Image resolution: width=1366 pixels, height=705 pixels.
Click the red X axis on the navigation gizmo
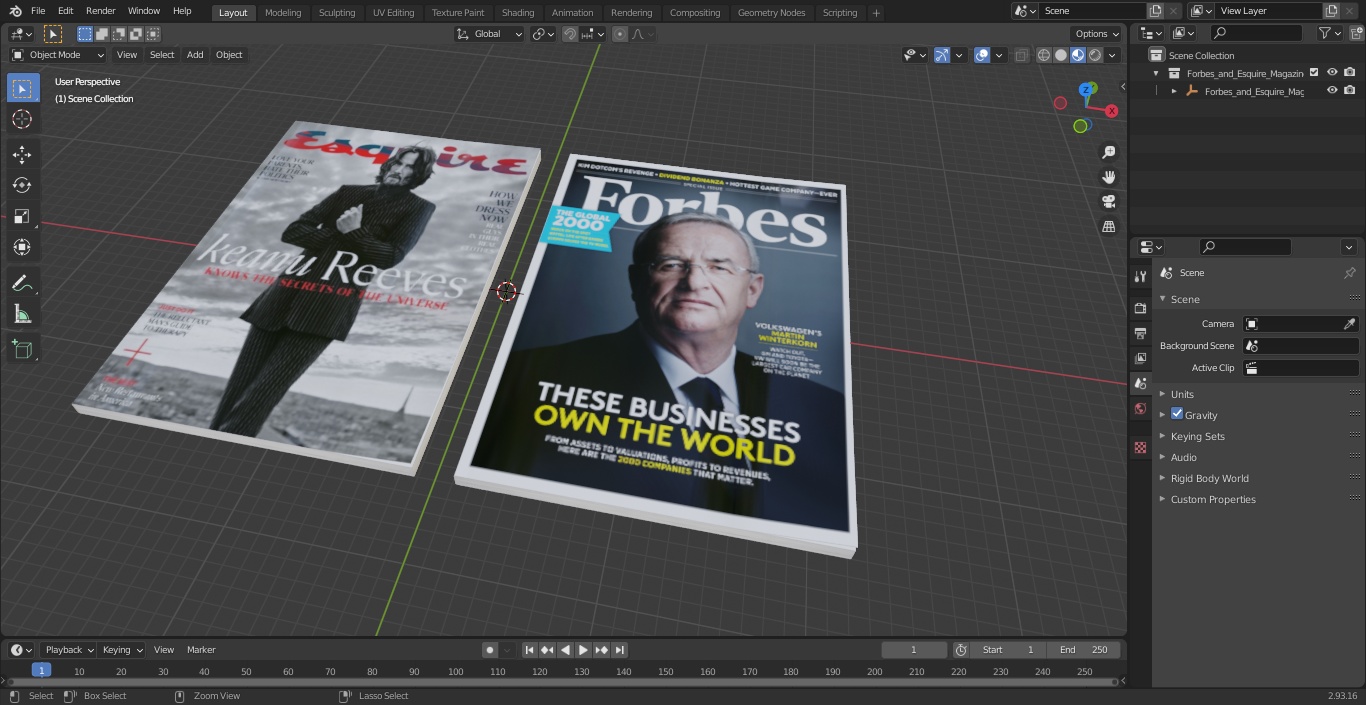1111,111
